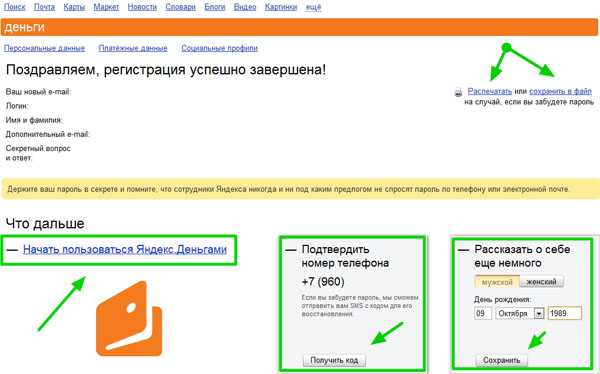Open Картинки in top navigation
The image size is (600, 374).
point(281,7)
